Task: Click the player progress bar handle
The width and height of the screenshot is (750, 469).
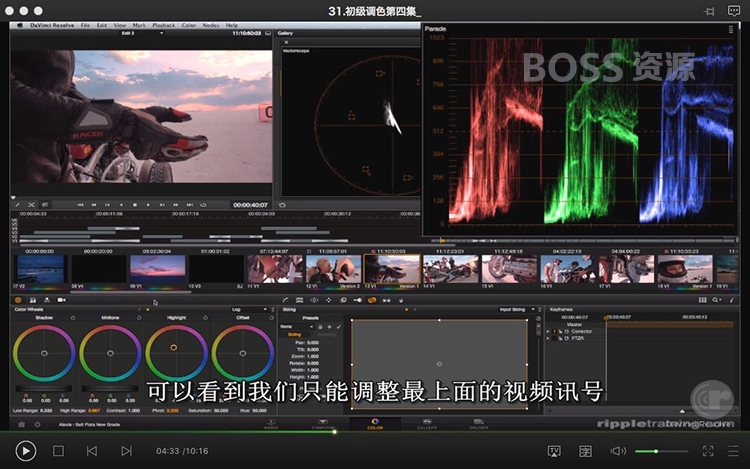Action: 334,432
